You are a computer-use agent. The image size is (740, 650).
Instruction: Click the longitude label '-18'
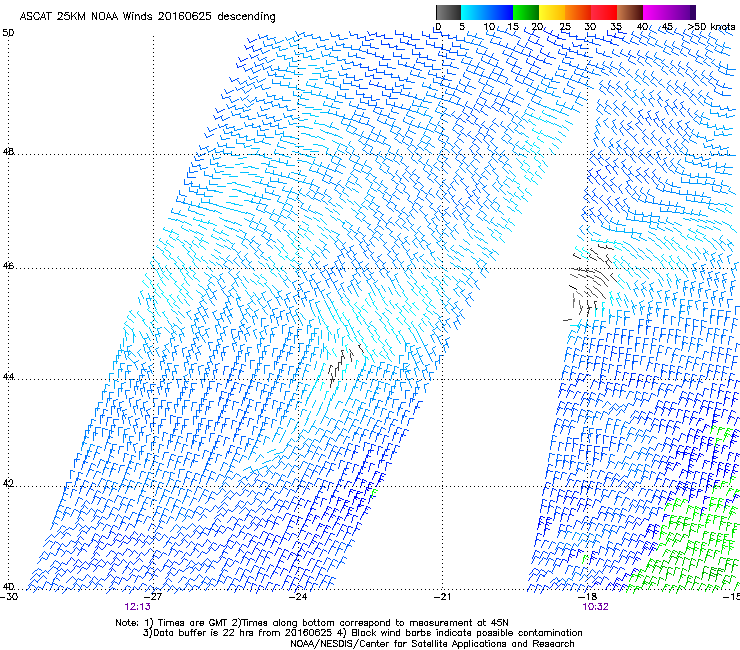(x=588, y=597)
